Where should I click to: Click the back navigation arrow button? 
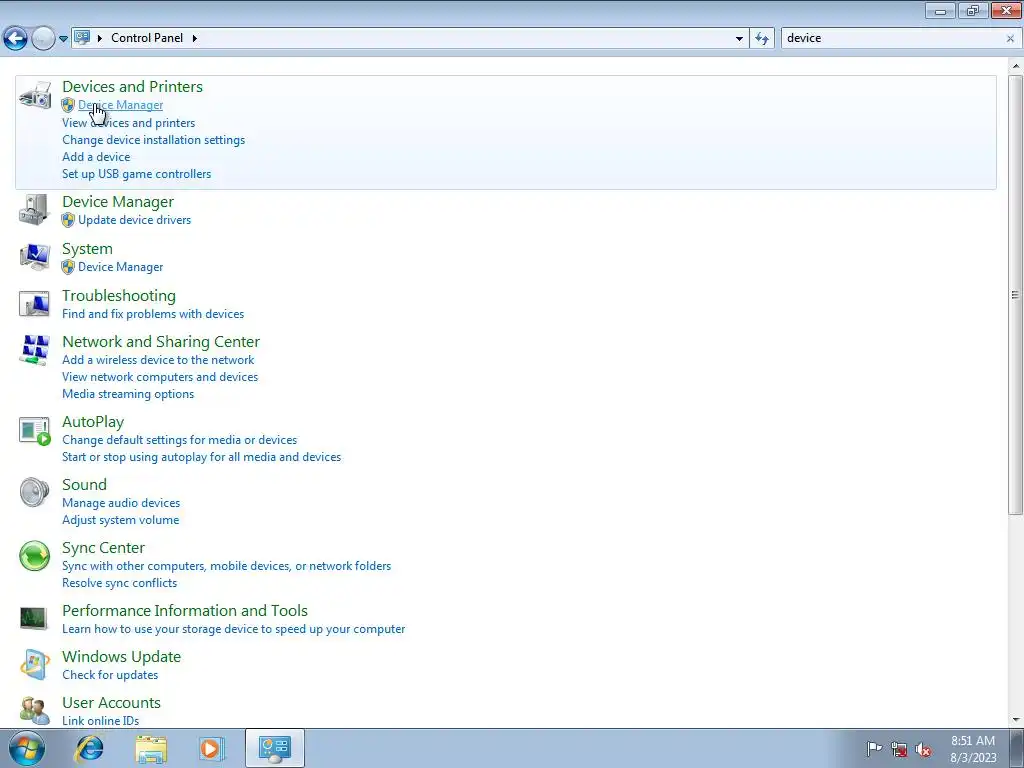[x=16, y=39]
